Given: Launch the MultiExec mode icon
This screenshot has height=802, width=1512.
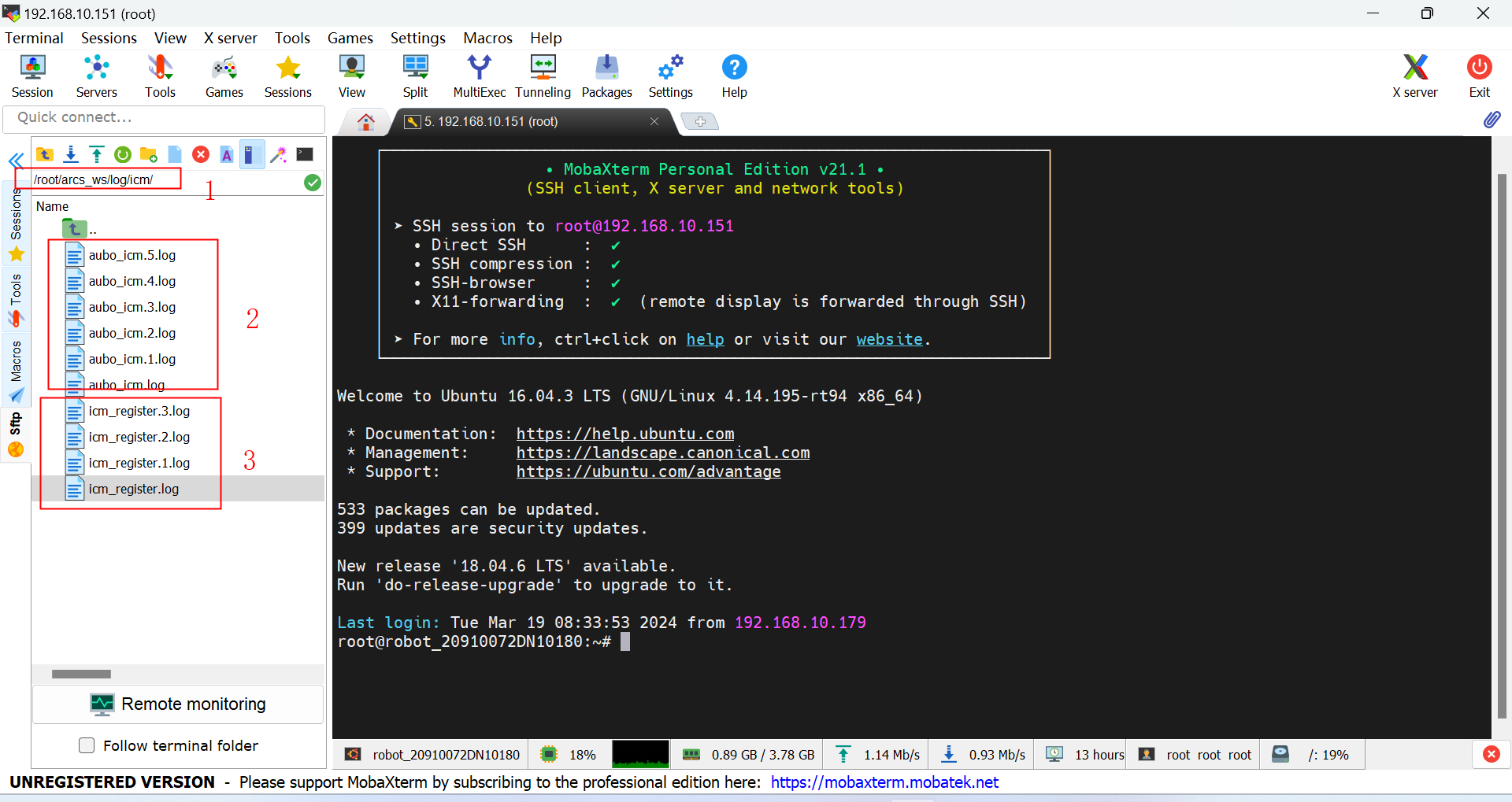Looking at the screenshot, I should [479, 76].
